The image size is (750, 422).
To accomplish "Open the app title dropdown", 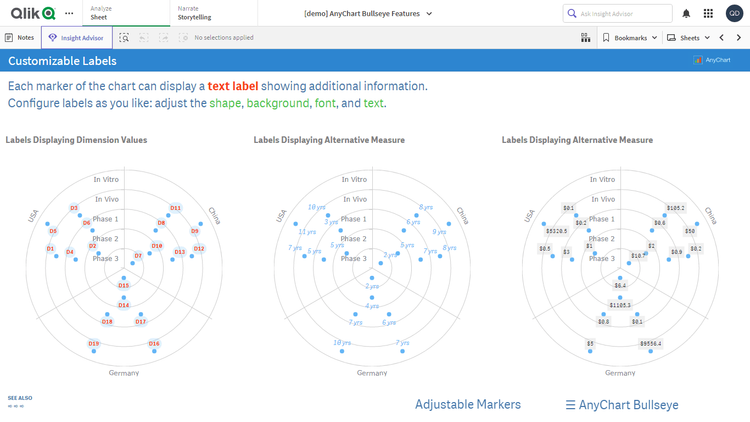I will (368, 14).
